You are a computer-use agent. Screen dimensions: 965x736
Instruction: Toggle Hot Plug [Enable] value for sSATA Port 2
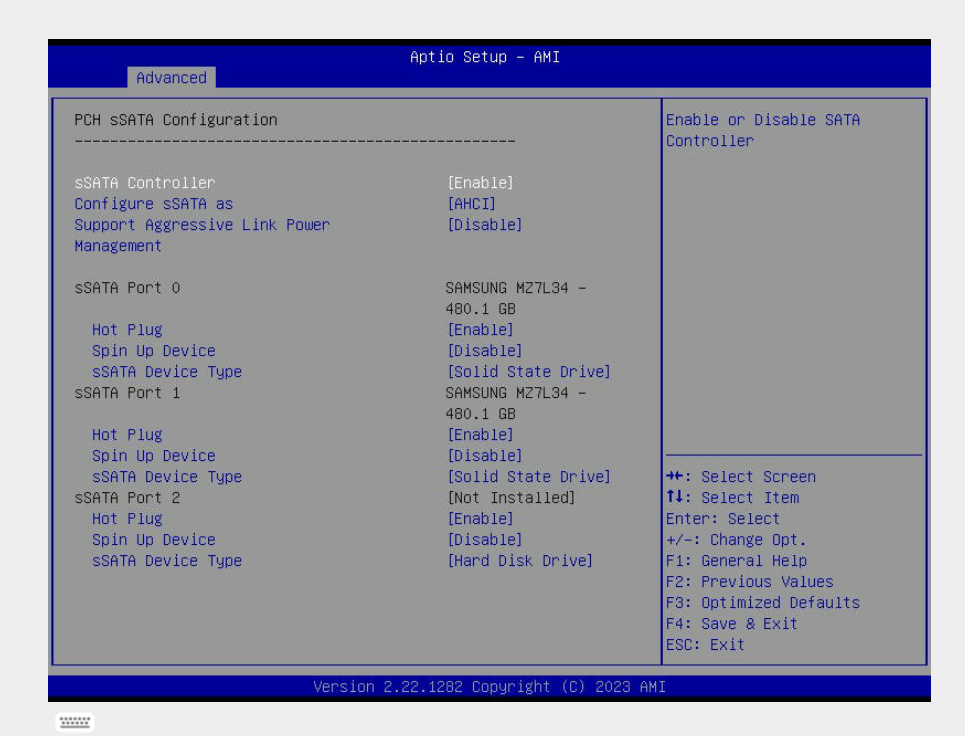coord(480,519)
